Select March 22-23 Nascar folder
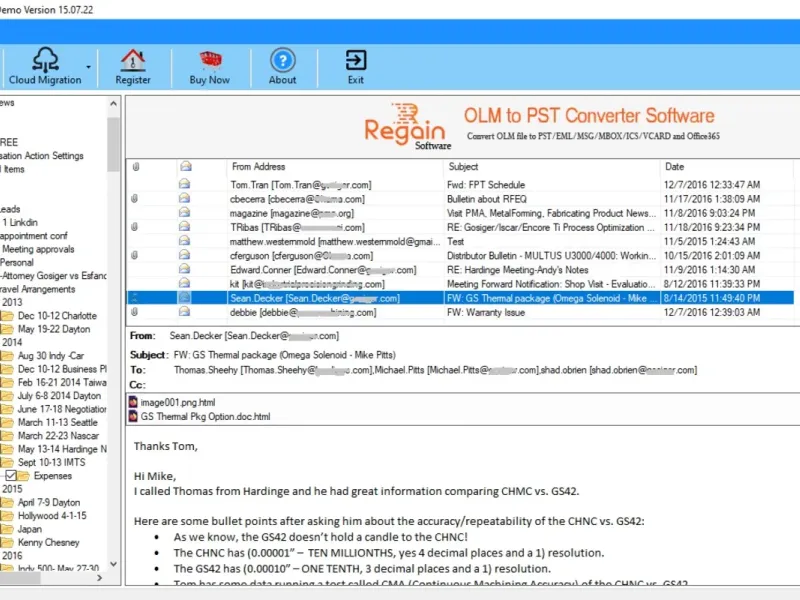Image resolution: width=800 pixels, height=600 pixels. (x=58, y=435)
